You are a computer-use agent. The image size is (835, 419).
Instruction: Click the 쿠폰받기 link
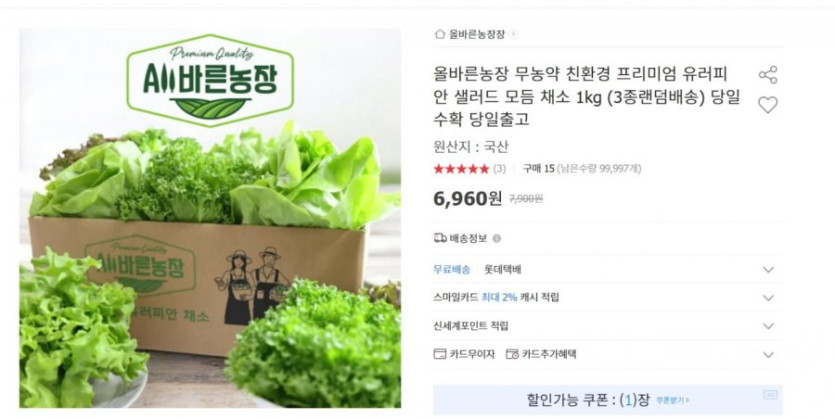point(673,400)
